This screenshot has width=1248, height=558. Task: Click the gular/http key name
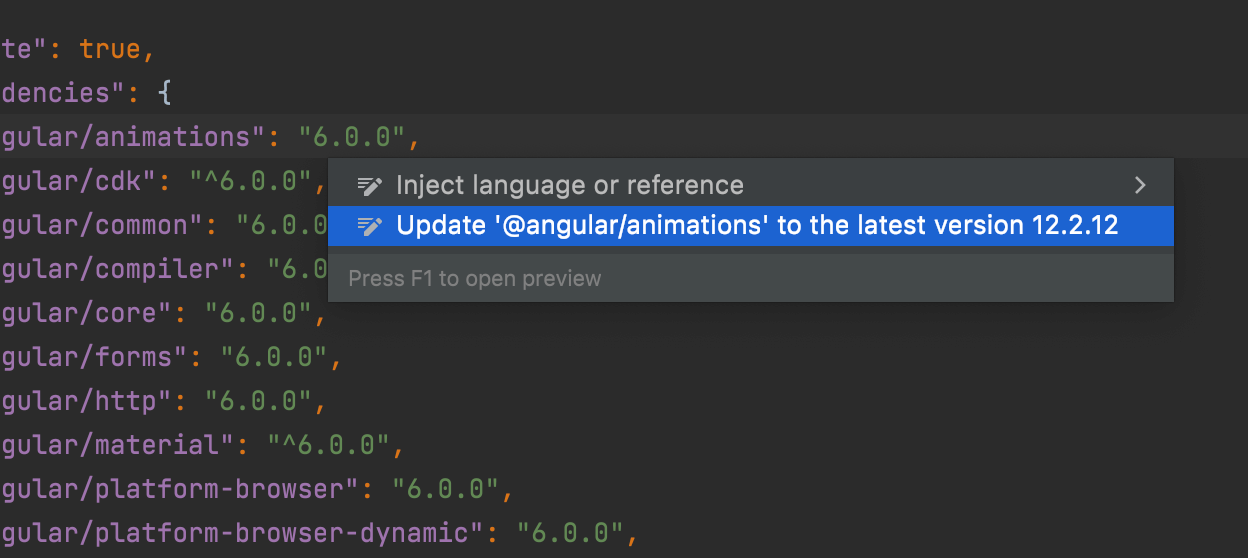86,401
